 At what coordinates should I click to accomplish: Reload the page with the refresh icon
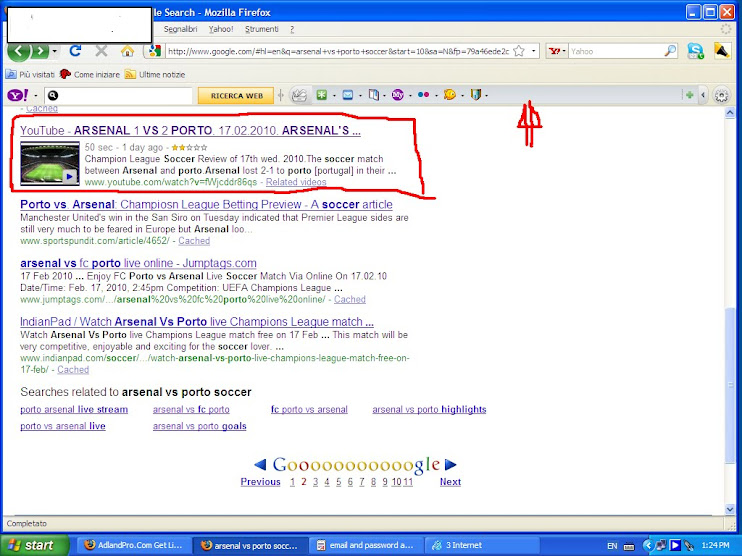click(x=75, y=51)
